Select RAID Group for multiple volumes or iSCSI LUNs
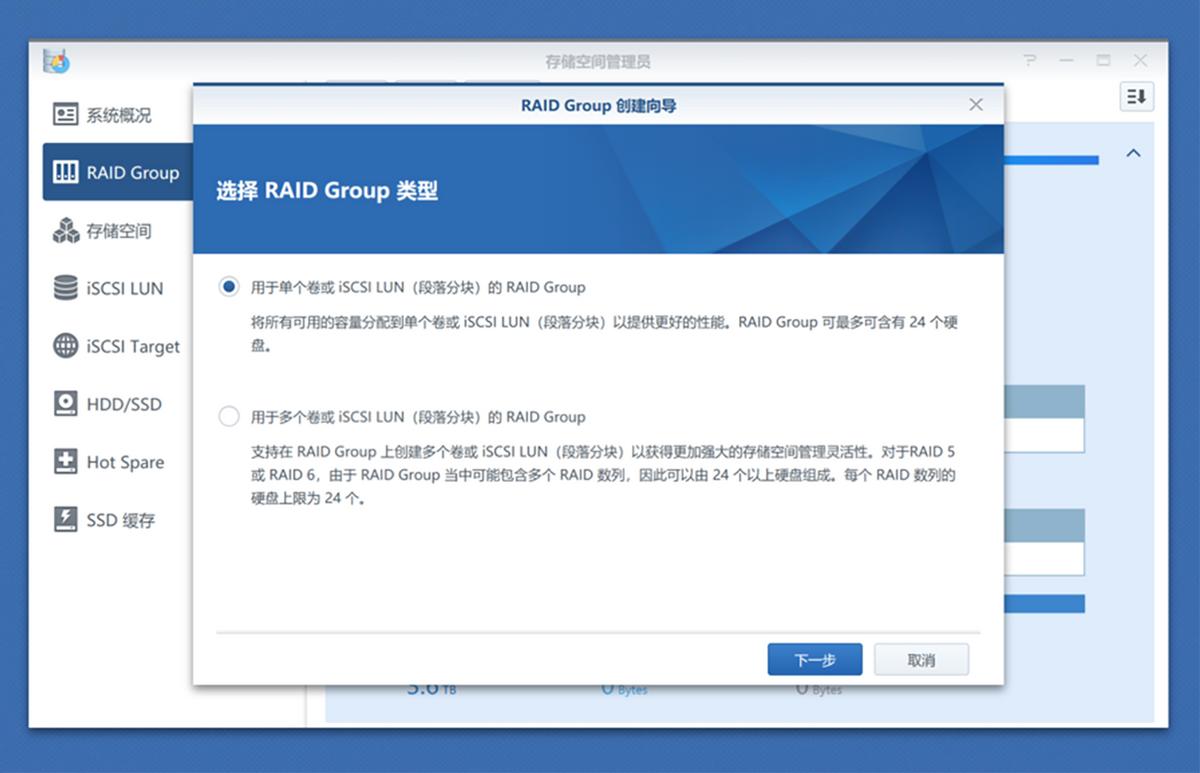This screenshot has height=773, width=1200. pyautogui.click(x=229, y=413)
